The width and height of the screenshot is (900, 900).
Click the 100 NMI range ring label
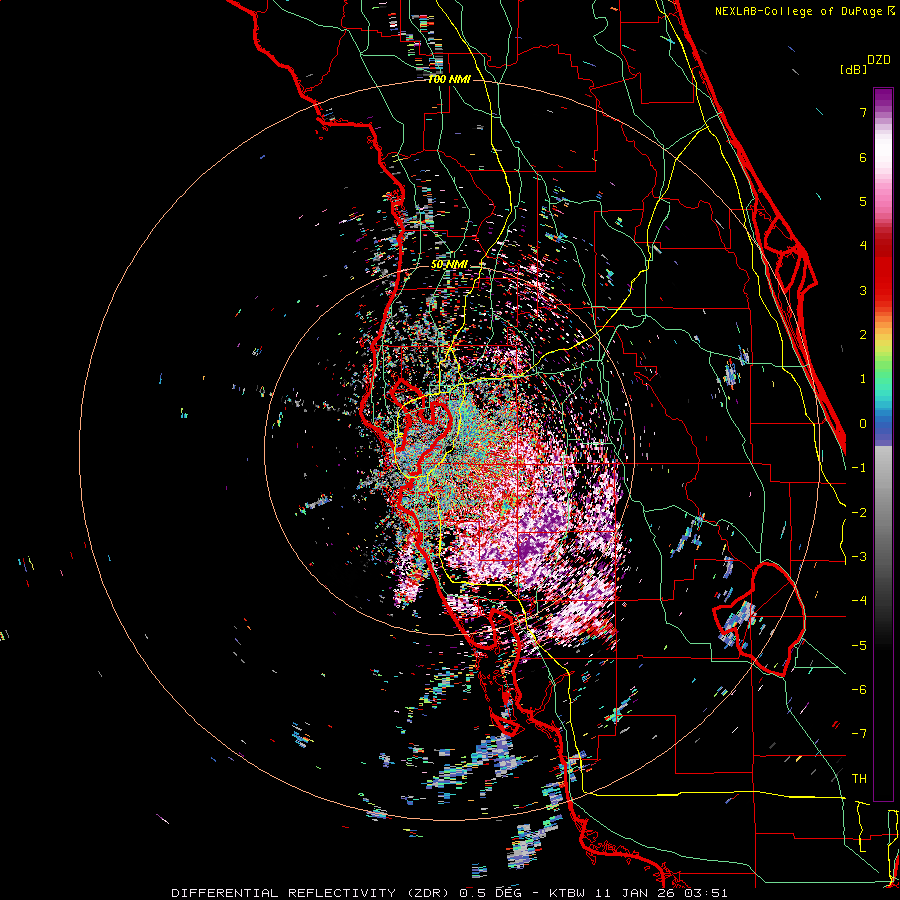pyautogui.click(x=449, y=79)
